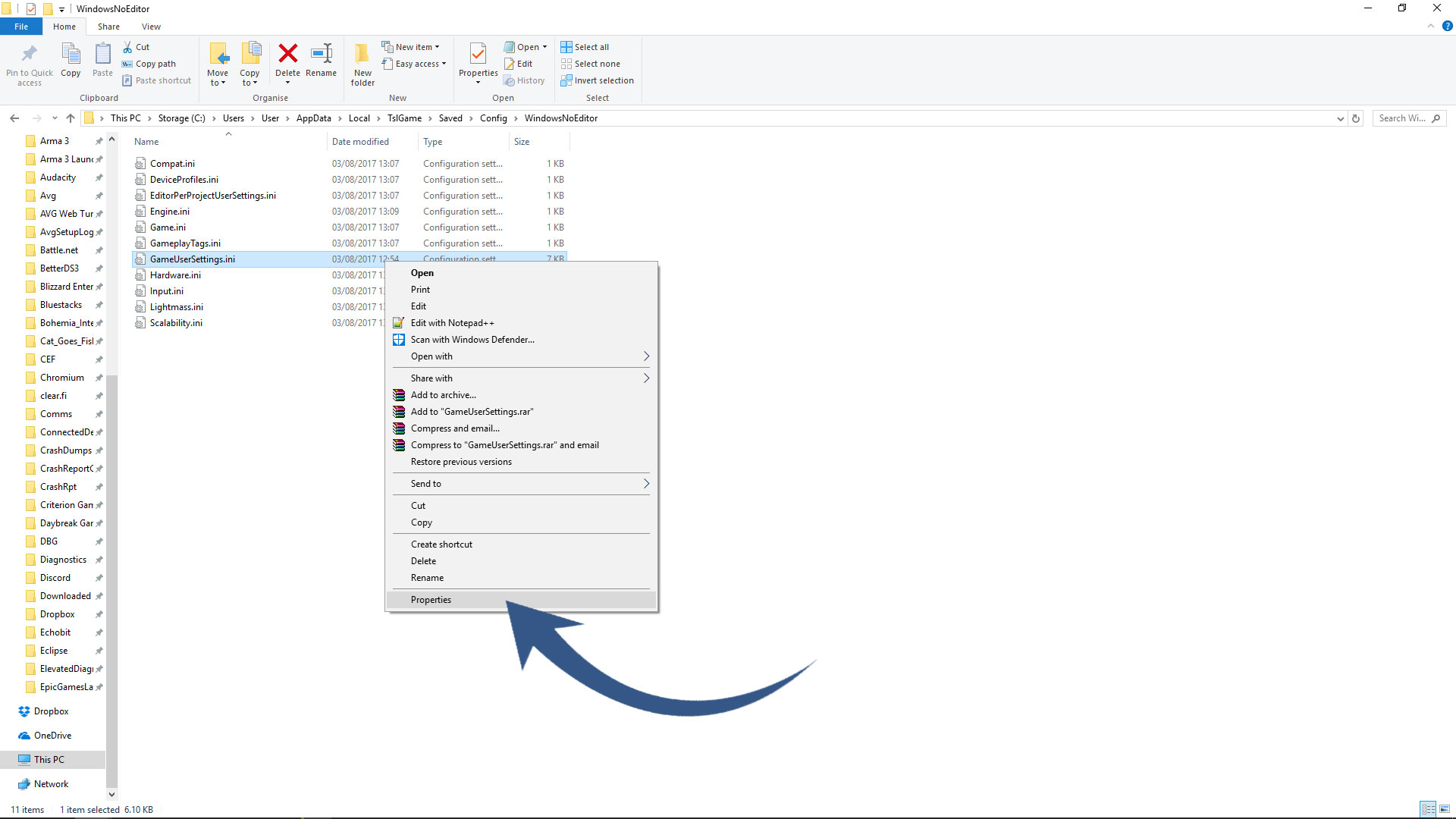The width and height of the screenshot is (1456, 819).
Task: Click the Refresh button beside address bar
Action: [x=1356, y=118]
